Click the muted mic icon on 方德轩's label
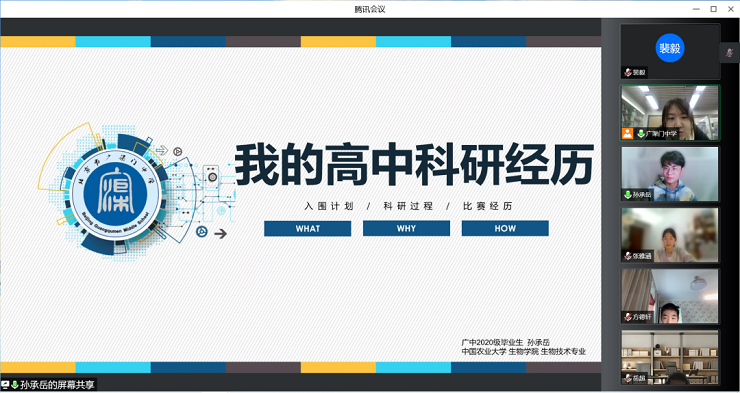The width and height of the screenshot is (740, 393). tap(628, 317)
